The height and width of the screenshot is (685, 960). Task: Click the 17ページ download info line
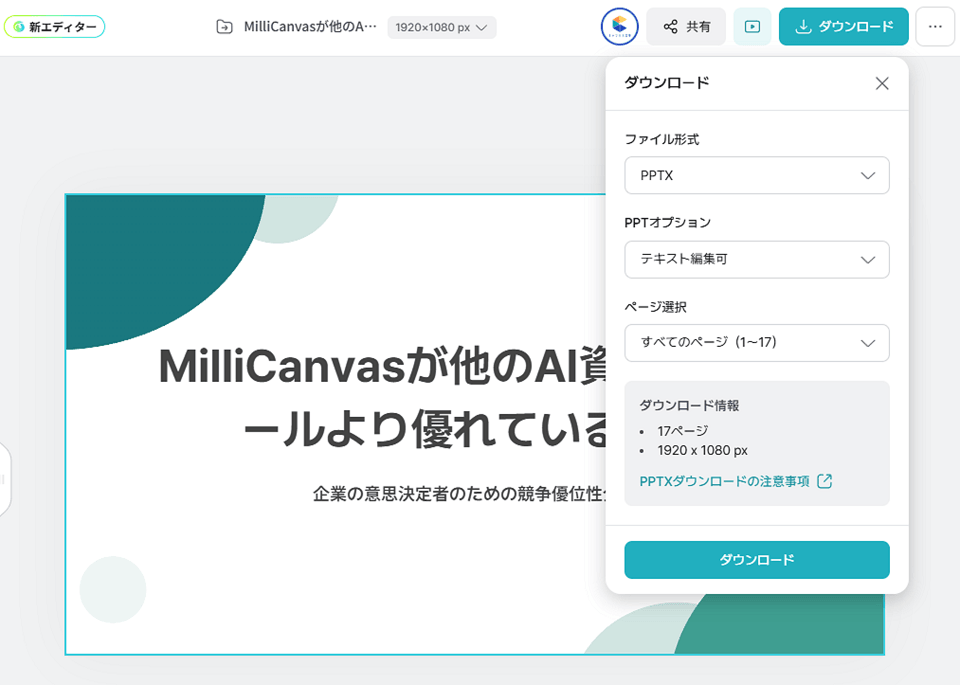683,431
